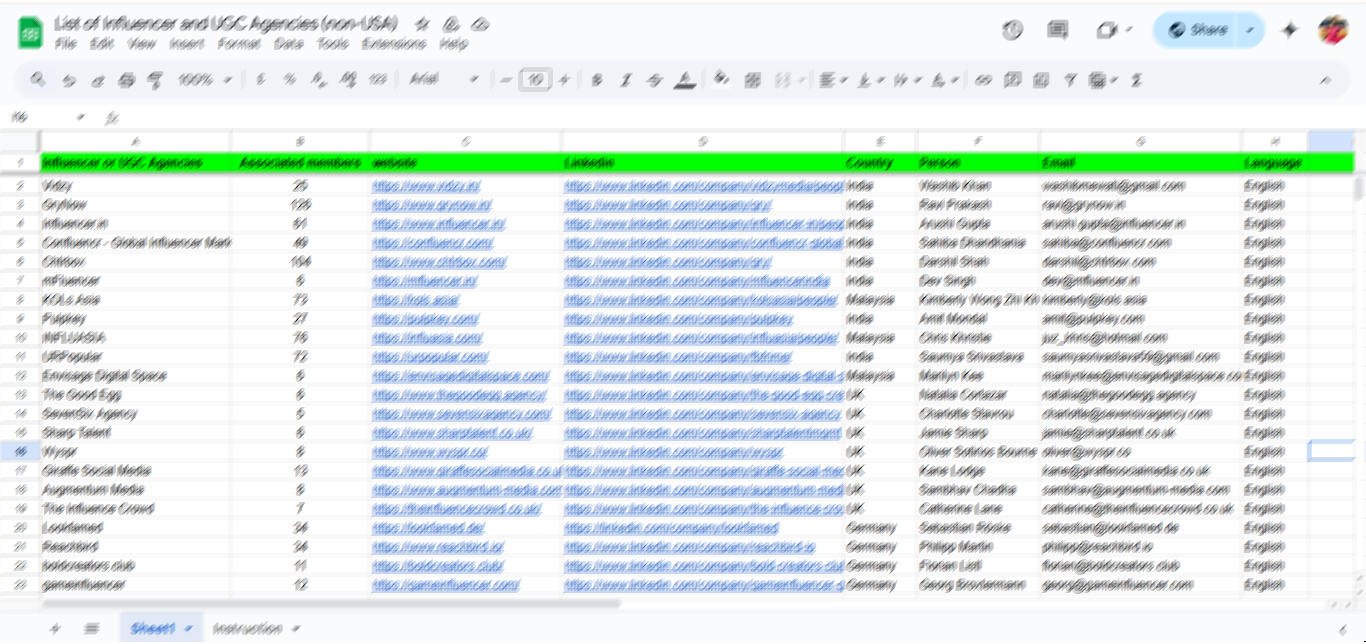Viewport: 1366px width, 644px height.
Task: Click the font size field
Action: point(536,80)
